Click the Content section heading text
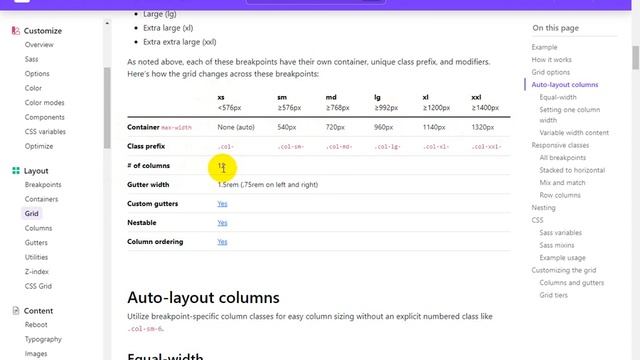Screen dimensions: 640x360 point(38,311)
